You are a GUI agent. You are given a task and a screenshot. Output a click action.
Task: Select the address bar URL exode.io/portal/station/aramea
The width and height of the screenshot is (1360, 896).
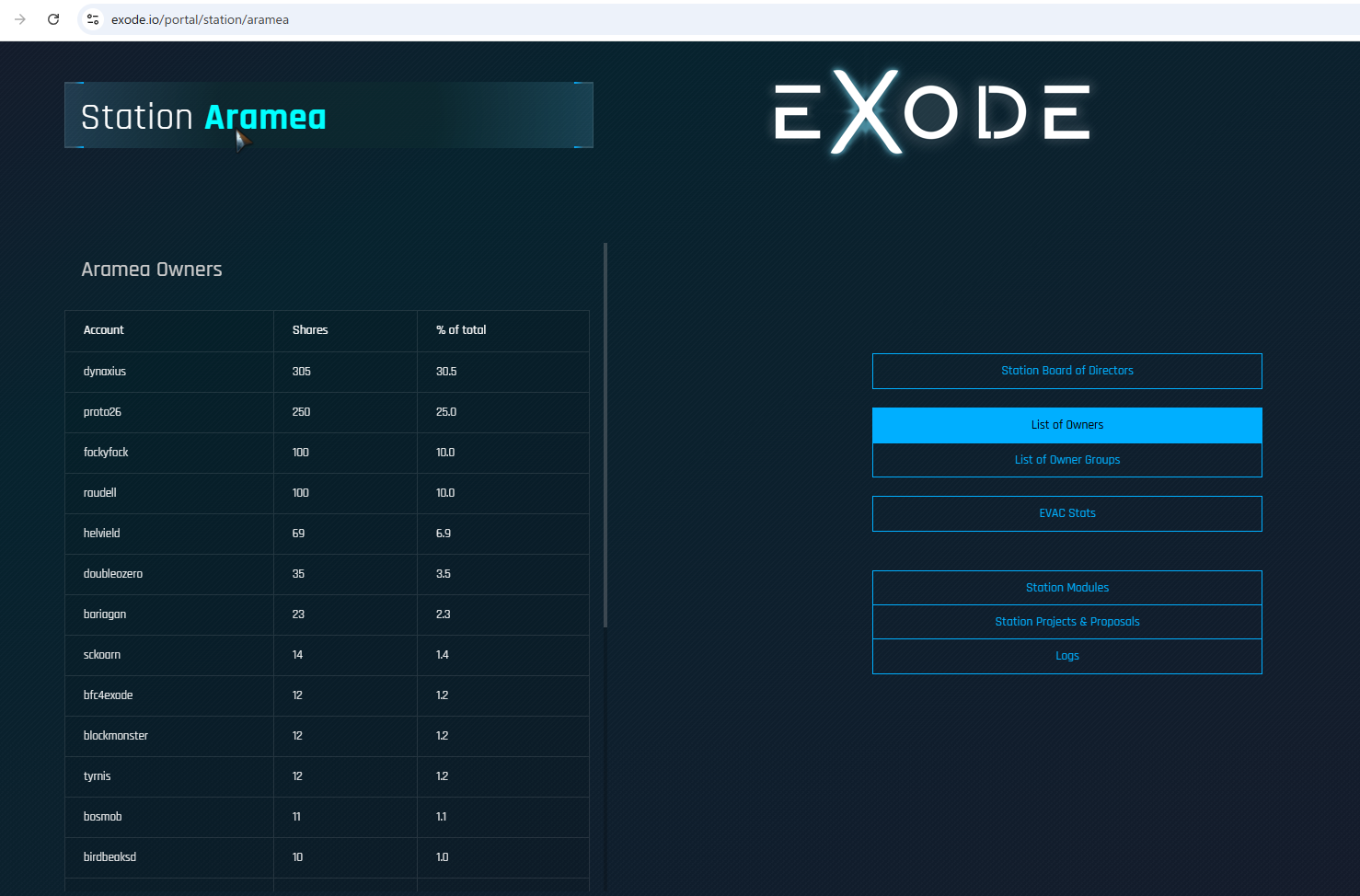click(200, 19)
